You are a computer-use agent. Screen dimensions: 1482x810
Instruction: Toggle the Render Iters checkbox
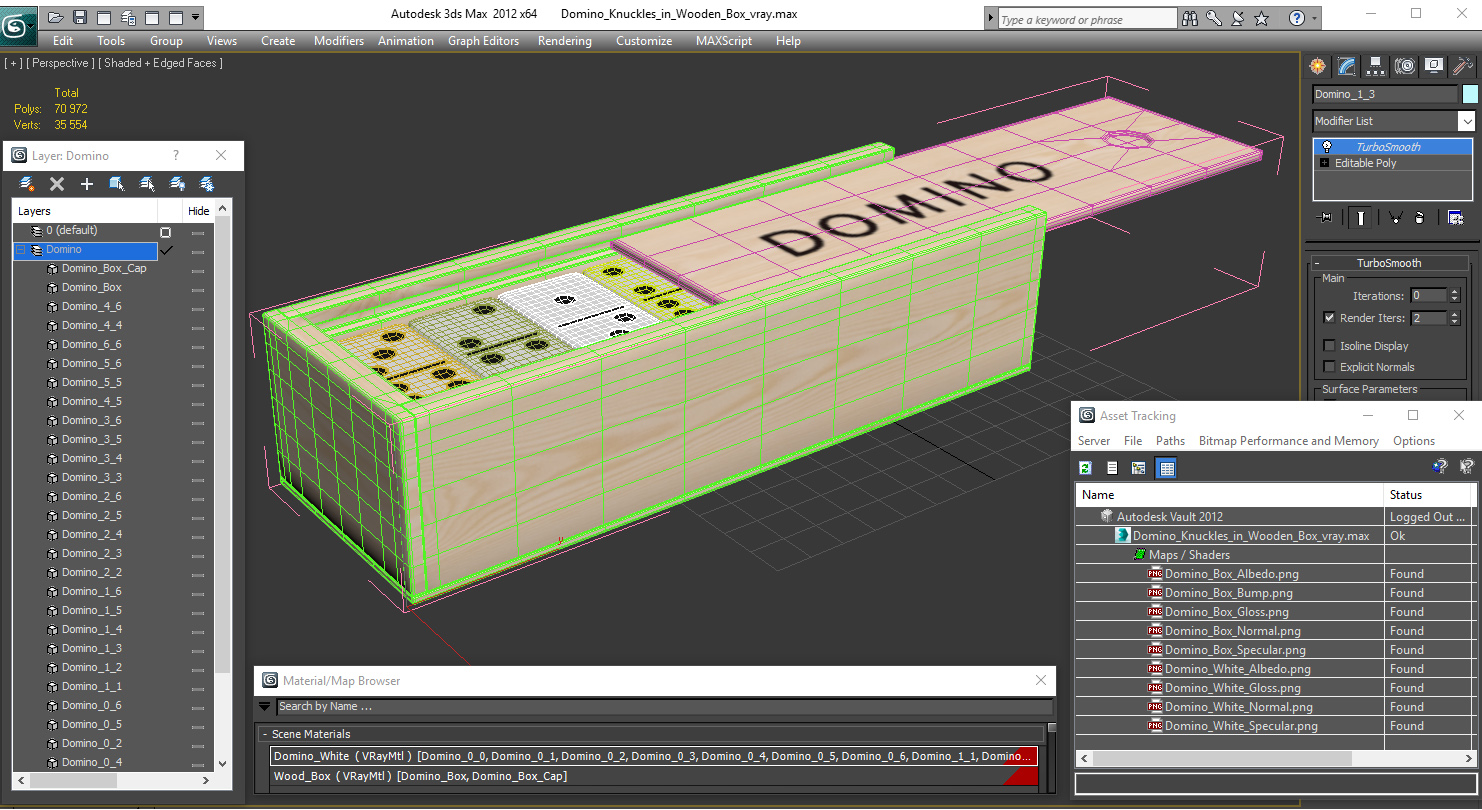point(1329,318)
